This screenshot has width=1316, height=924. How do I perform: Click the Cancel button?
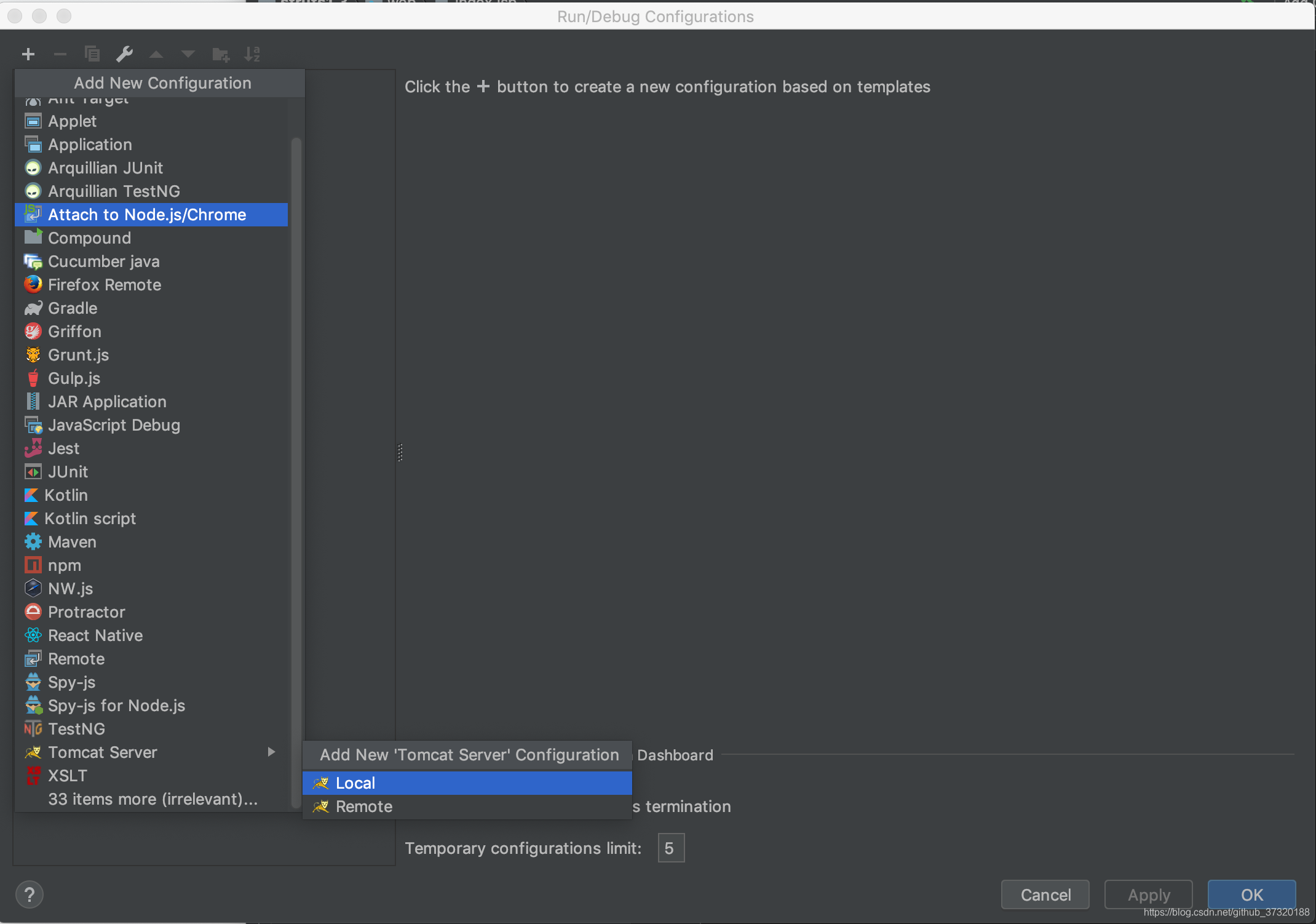tap(1045, 895)
